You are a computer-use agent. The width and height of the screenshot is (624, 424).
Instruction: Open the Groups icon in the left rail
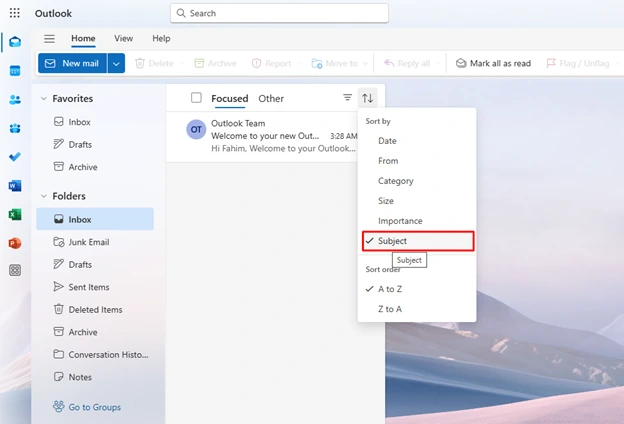[15, 128]
